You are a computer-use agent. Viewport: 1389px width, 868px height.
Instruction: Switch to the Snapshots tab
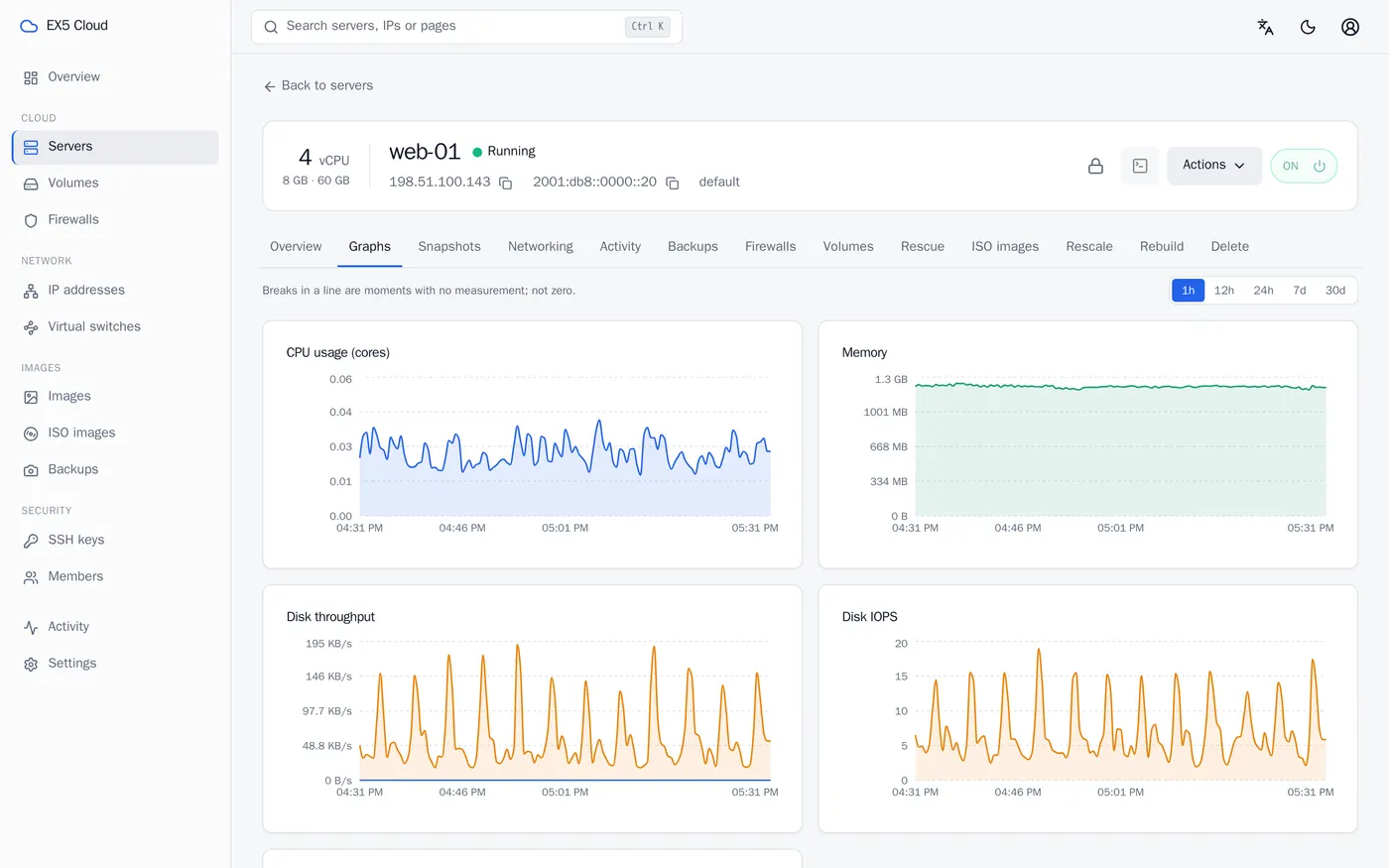pyautogui.click(x=449, y=247)
